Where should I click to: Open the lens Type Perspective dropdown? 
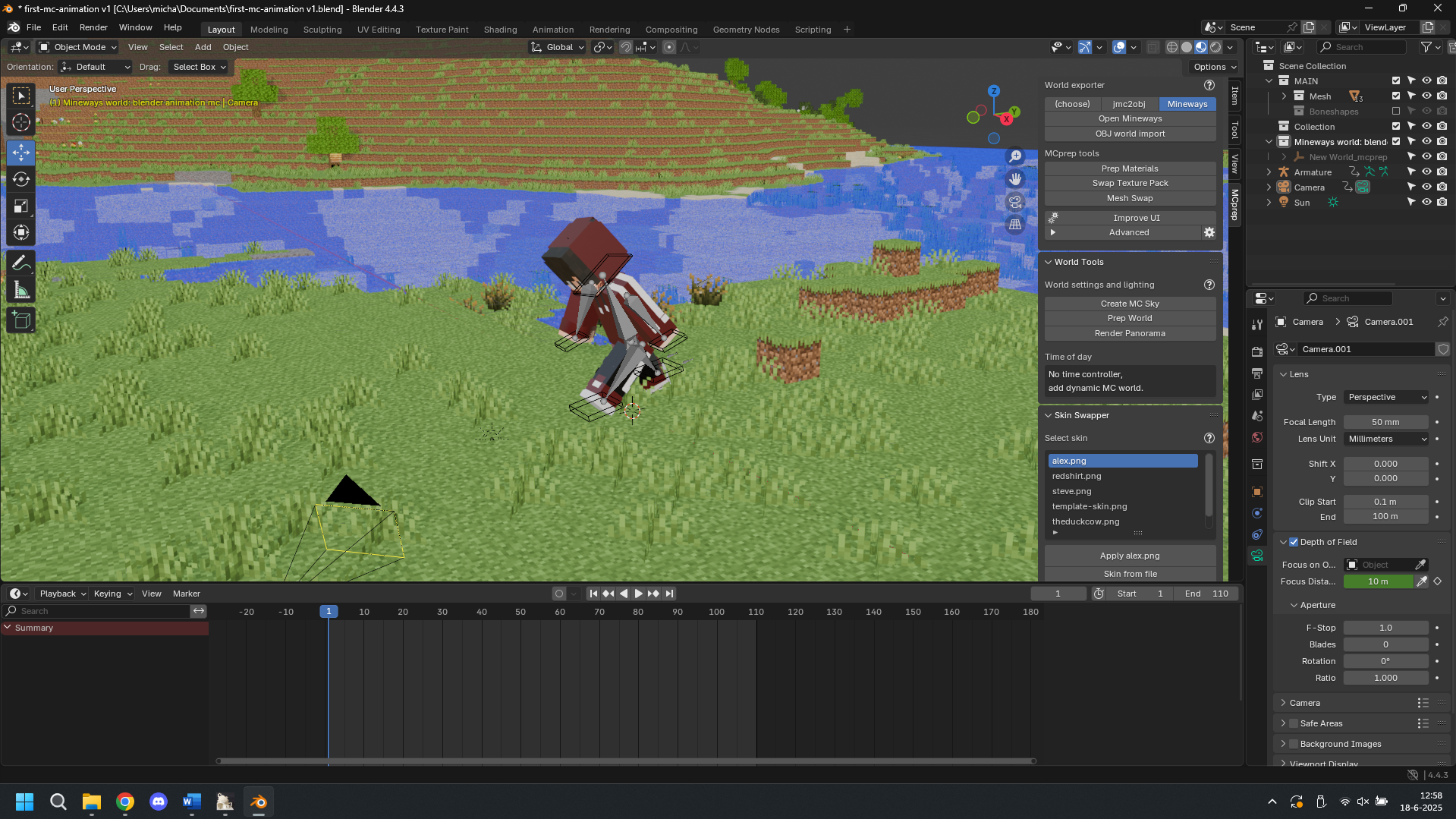pos(1386,397)
